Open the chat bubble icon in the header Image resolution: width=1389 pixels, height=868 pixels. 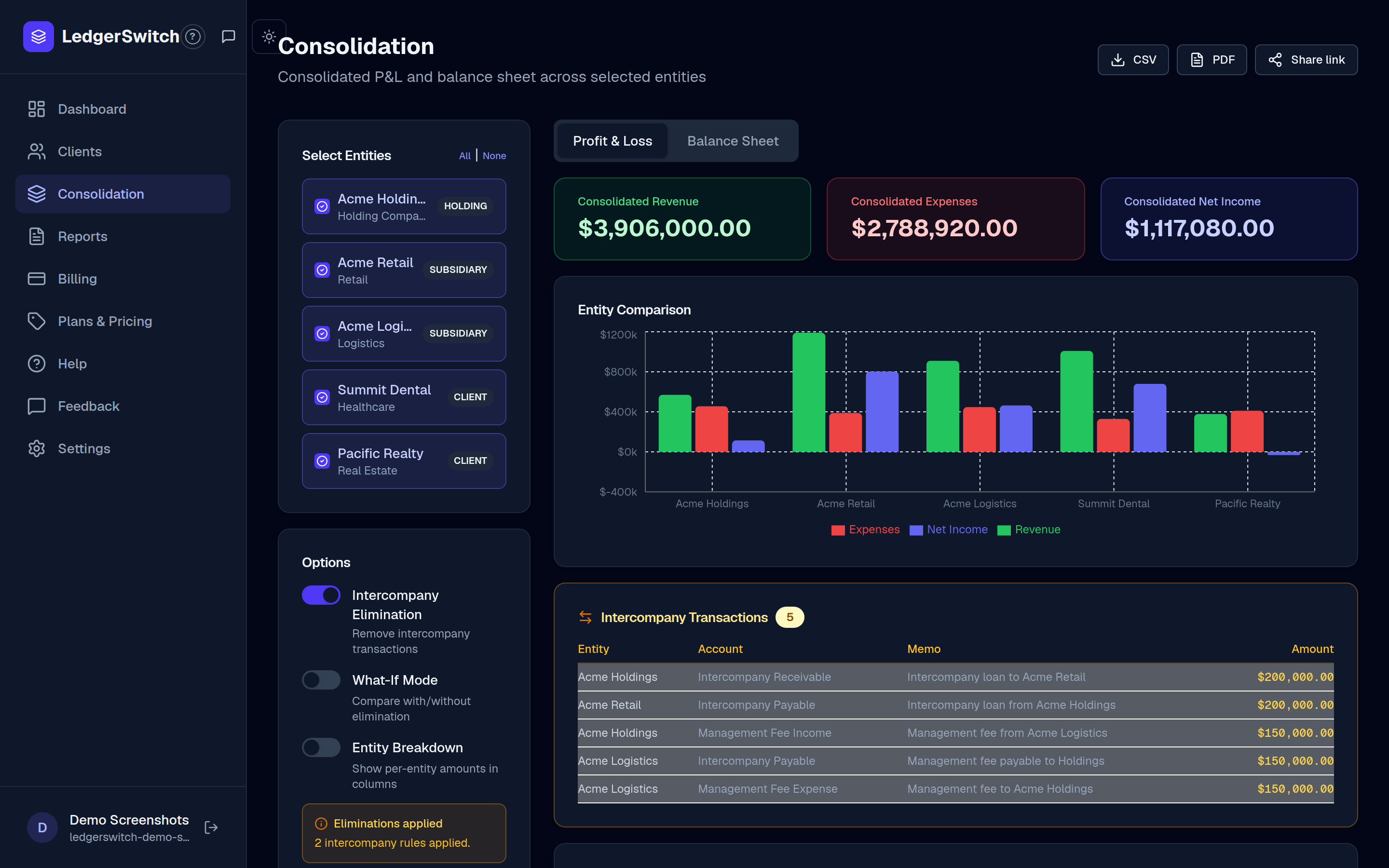pyautogui.click(x=229, y=37)
